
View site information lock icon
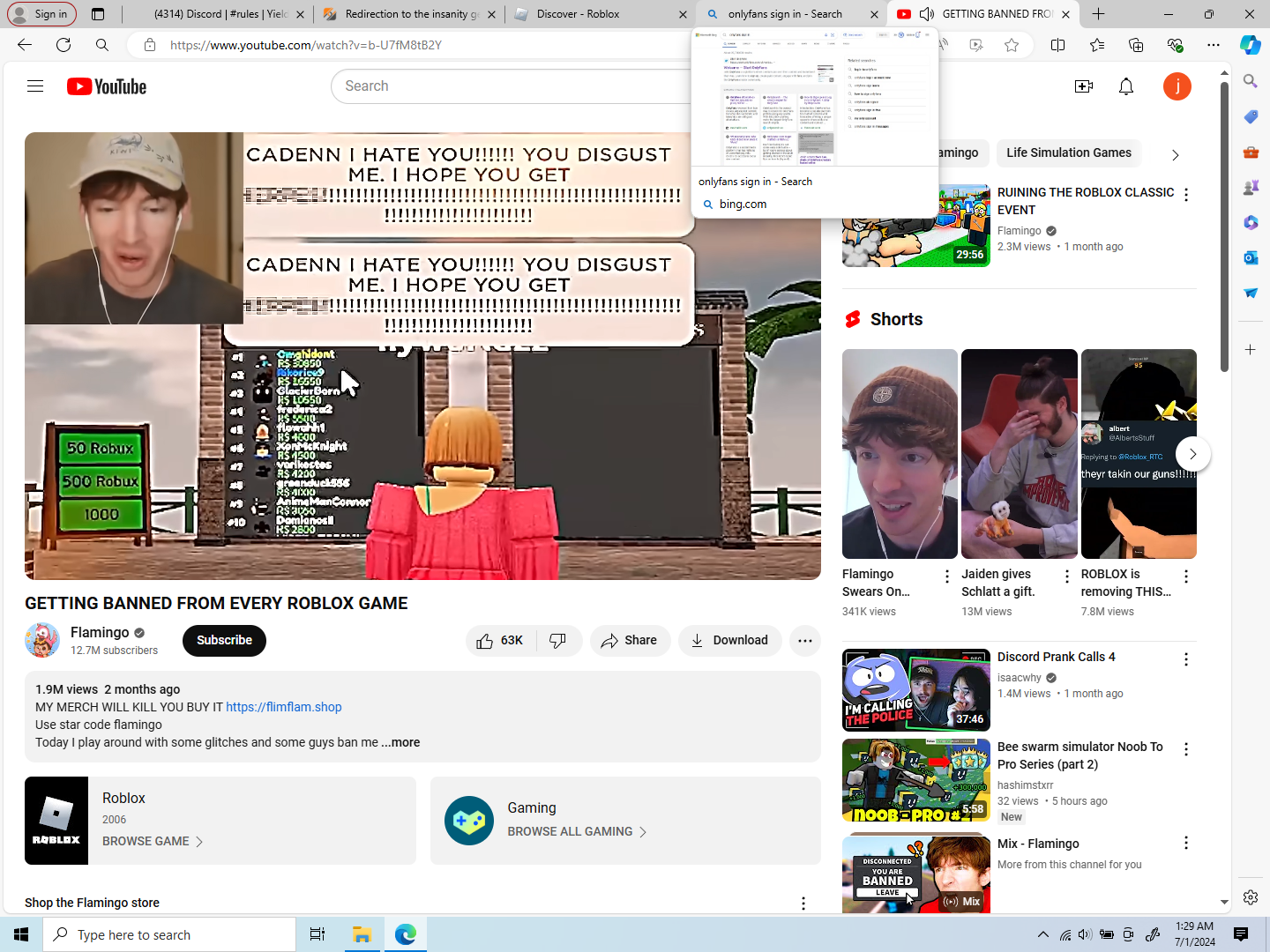coord(150,45)
